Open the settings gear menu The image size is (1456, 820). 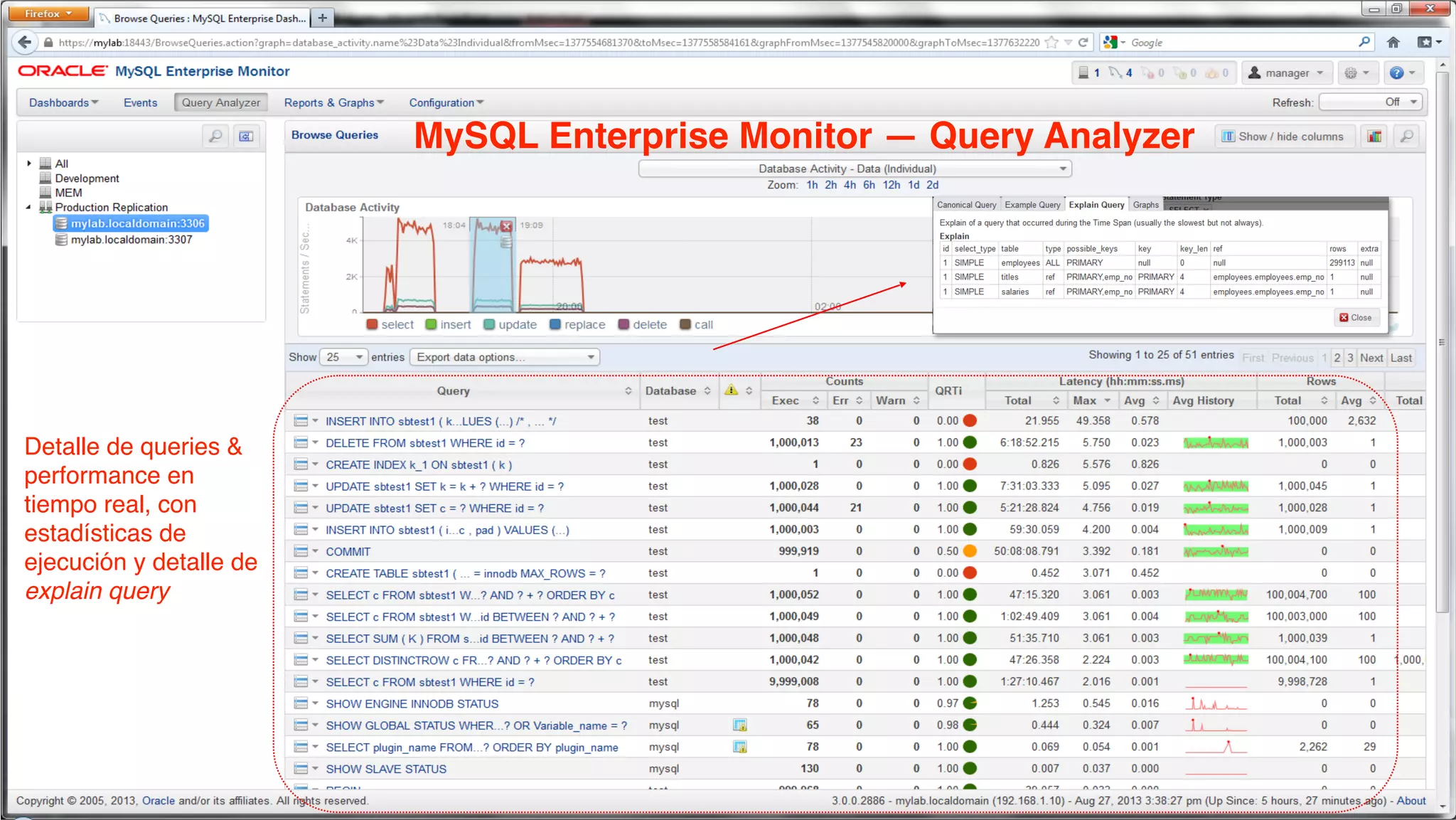1356,73
